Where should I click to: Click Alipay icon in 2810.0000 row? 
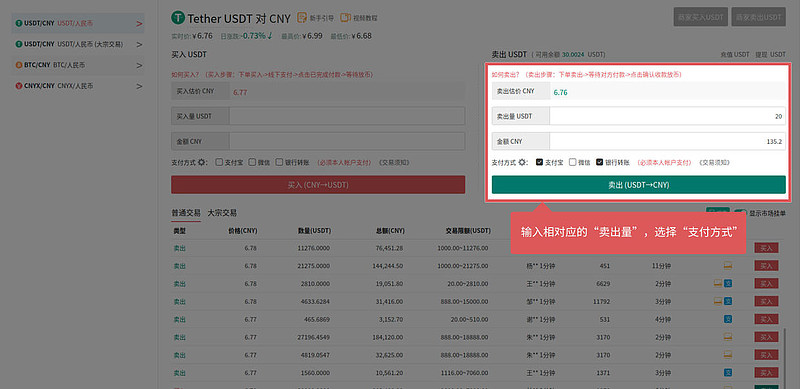pyautogui.click(x=728, y=283)
